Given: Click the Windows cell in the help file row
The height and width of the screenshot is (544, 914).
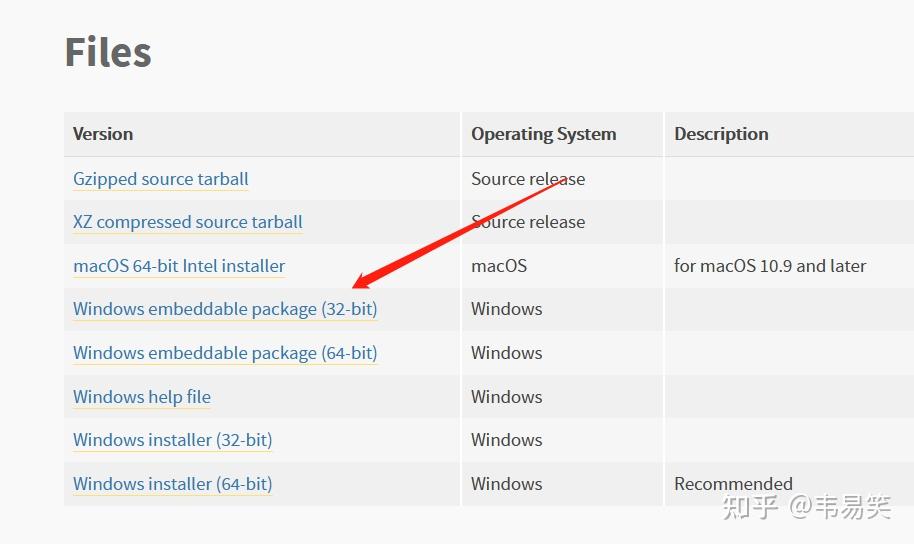Looking at the screenshot, I should pyautogui.click(x=506, y=397).
